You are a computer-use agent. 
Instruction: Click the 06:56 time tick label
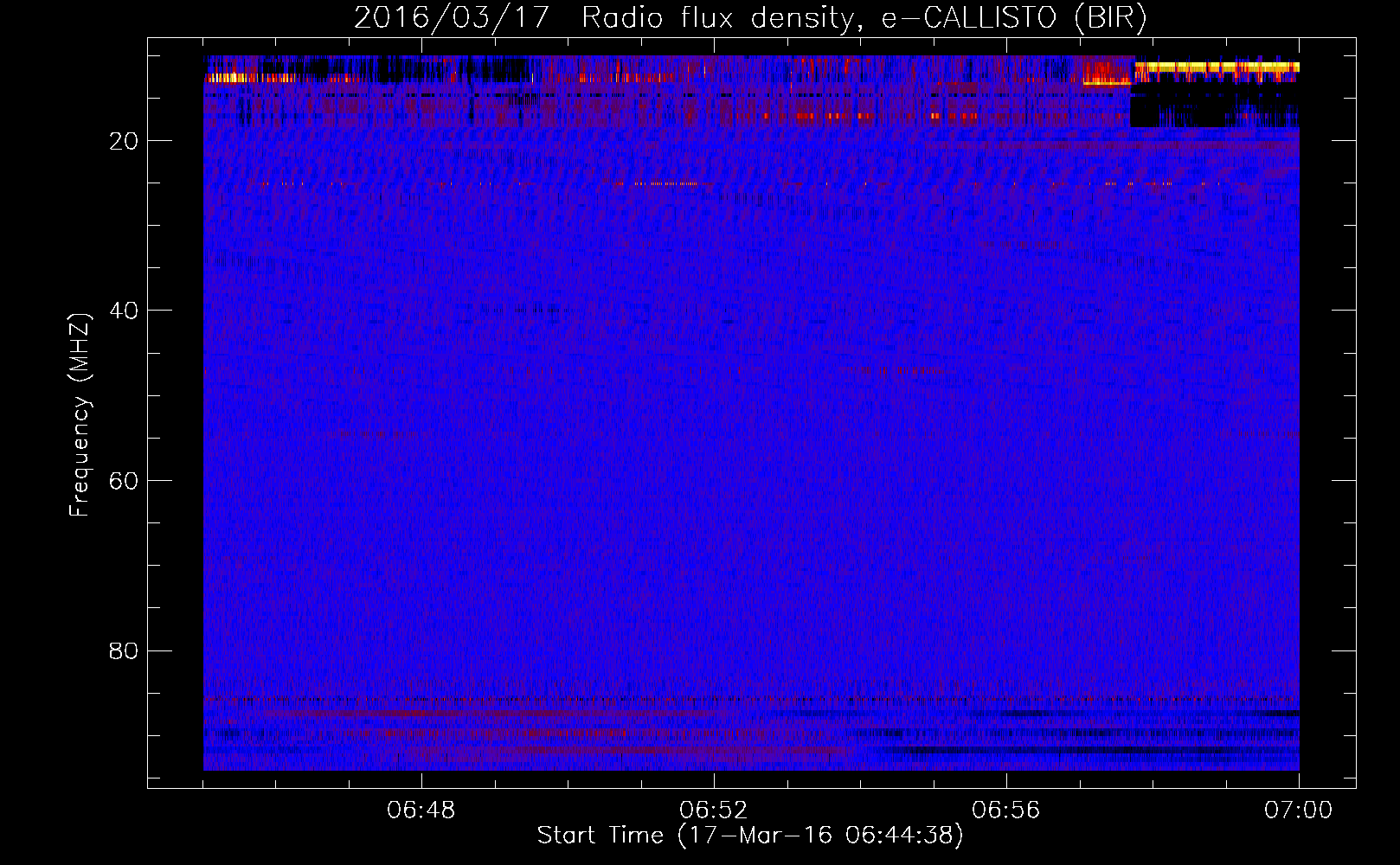[x=1006, y=811]
